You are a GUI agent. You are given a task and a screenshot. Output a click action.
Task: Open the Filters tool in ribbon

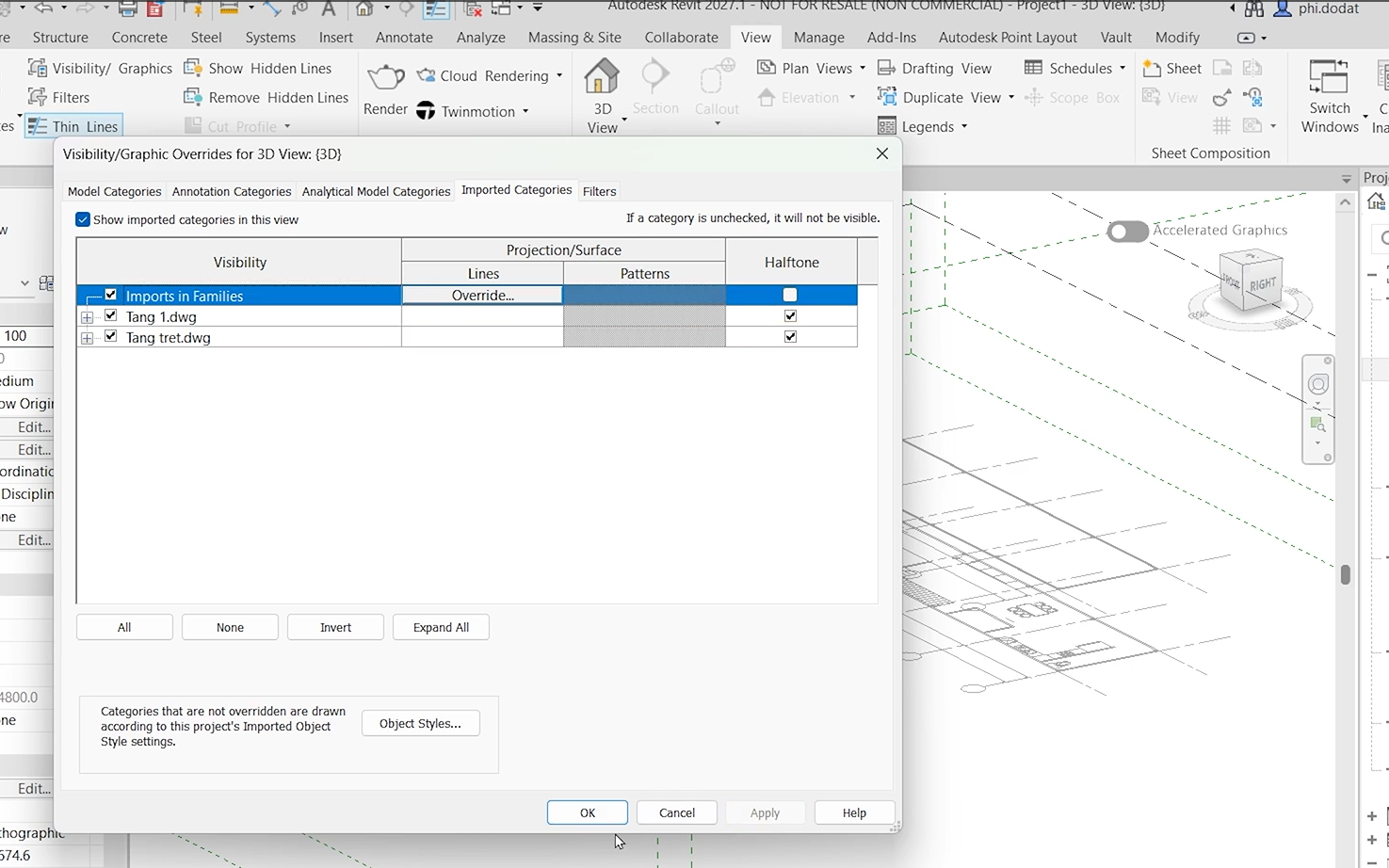pos(58,97)
